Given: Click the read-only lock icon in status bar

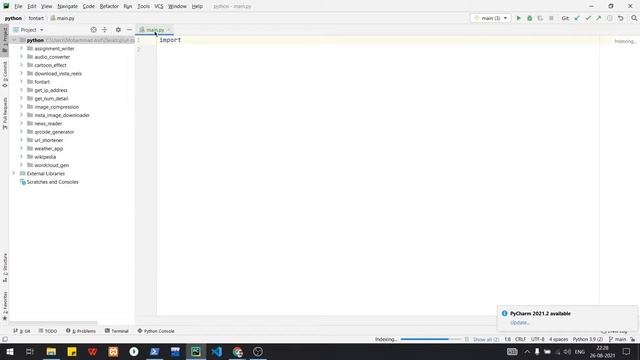Looking at the screenshot, I should click(633, 339).
